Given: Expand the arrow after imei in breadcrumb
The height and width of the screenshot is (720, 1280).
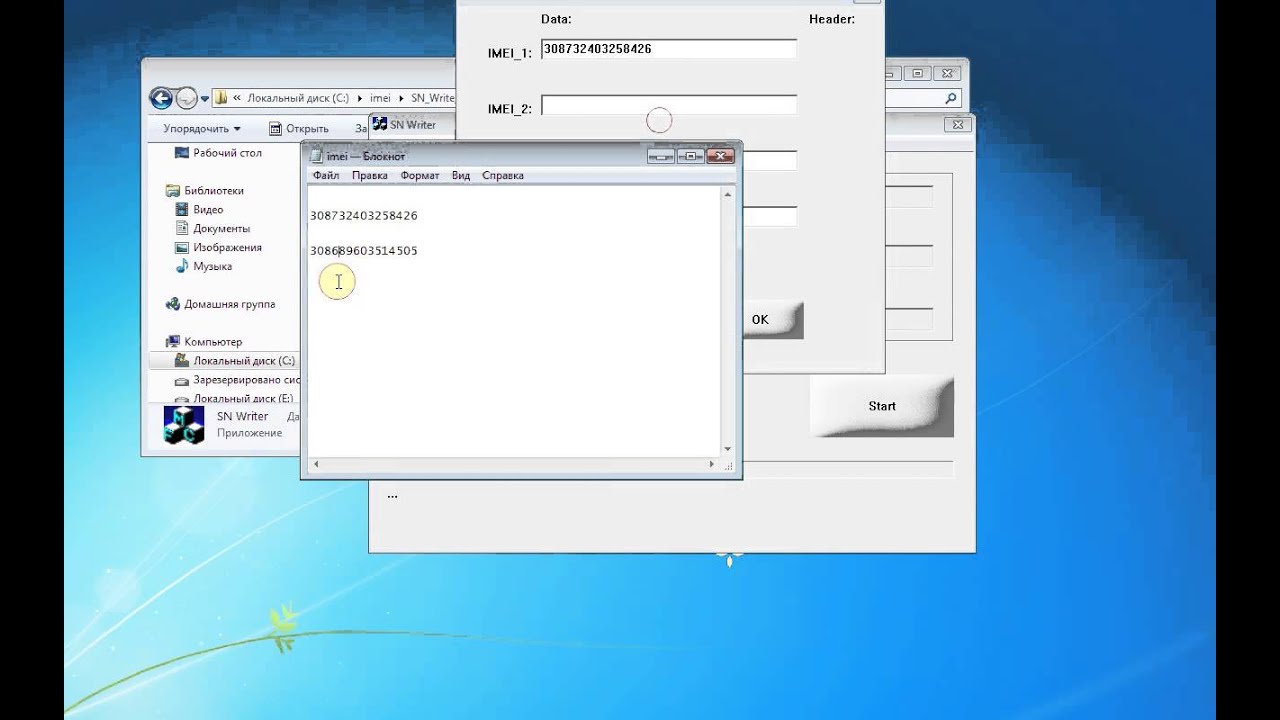Looking at the screenshot, I should click(x=401, y=98).
